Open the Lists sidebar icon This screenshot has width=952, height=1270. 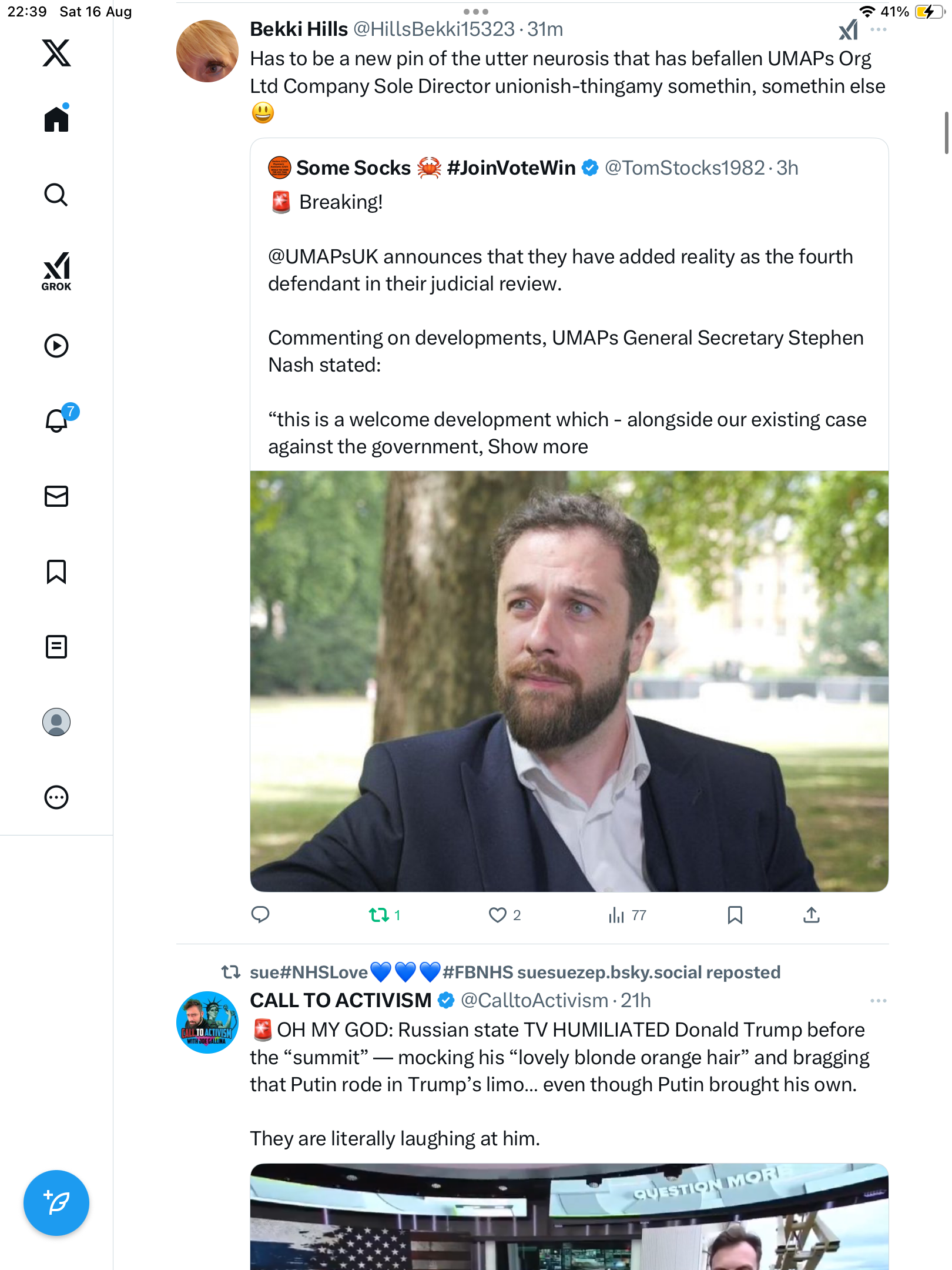(x=56, y=647)
